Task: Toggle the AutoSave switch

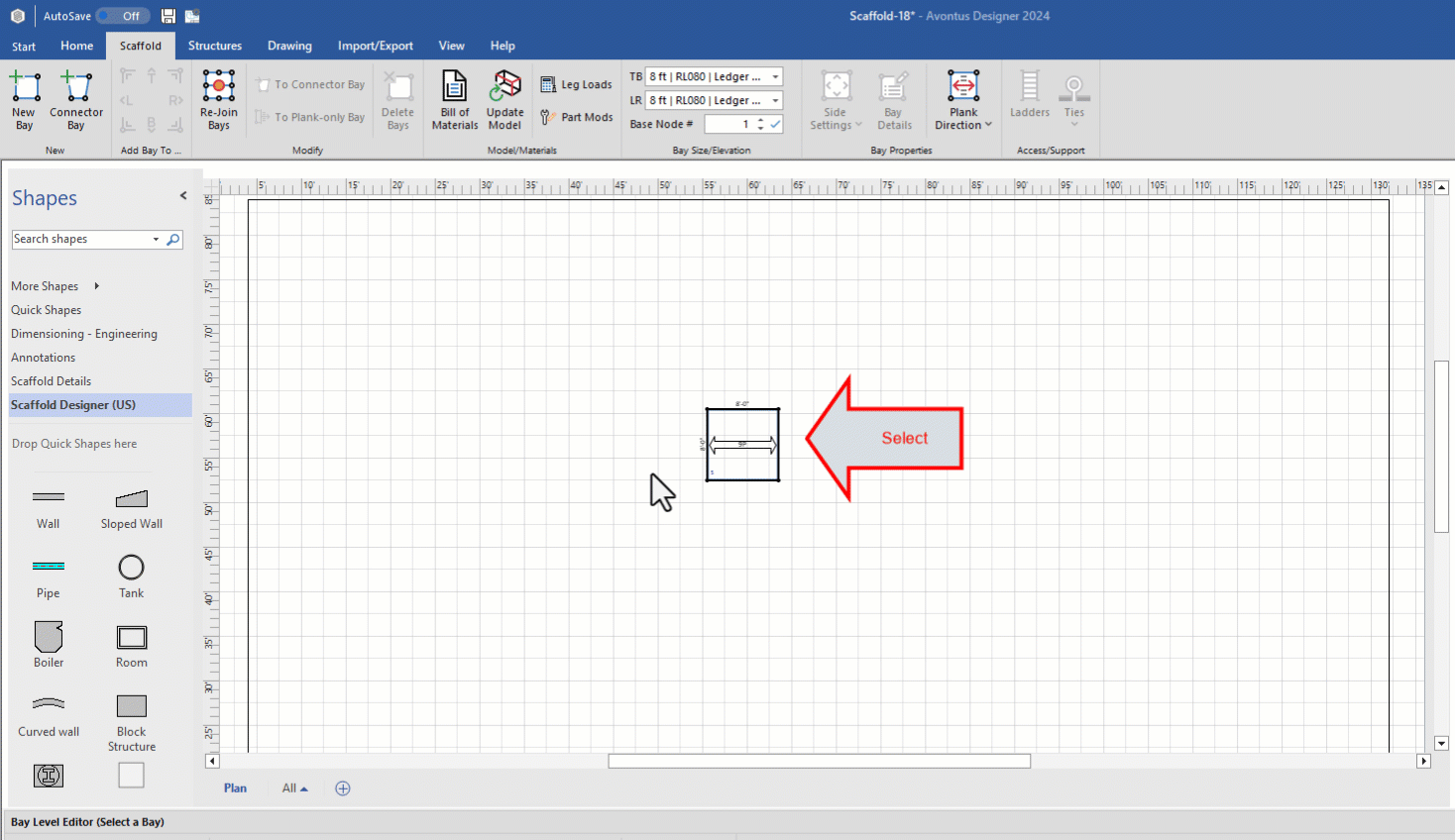Action: (x=123, y=16)
